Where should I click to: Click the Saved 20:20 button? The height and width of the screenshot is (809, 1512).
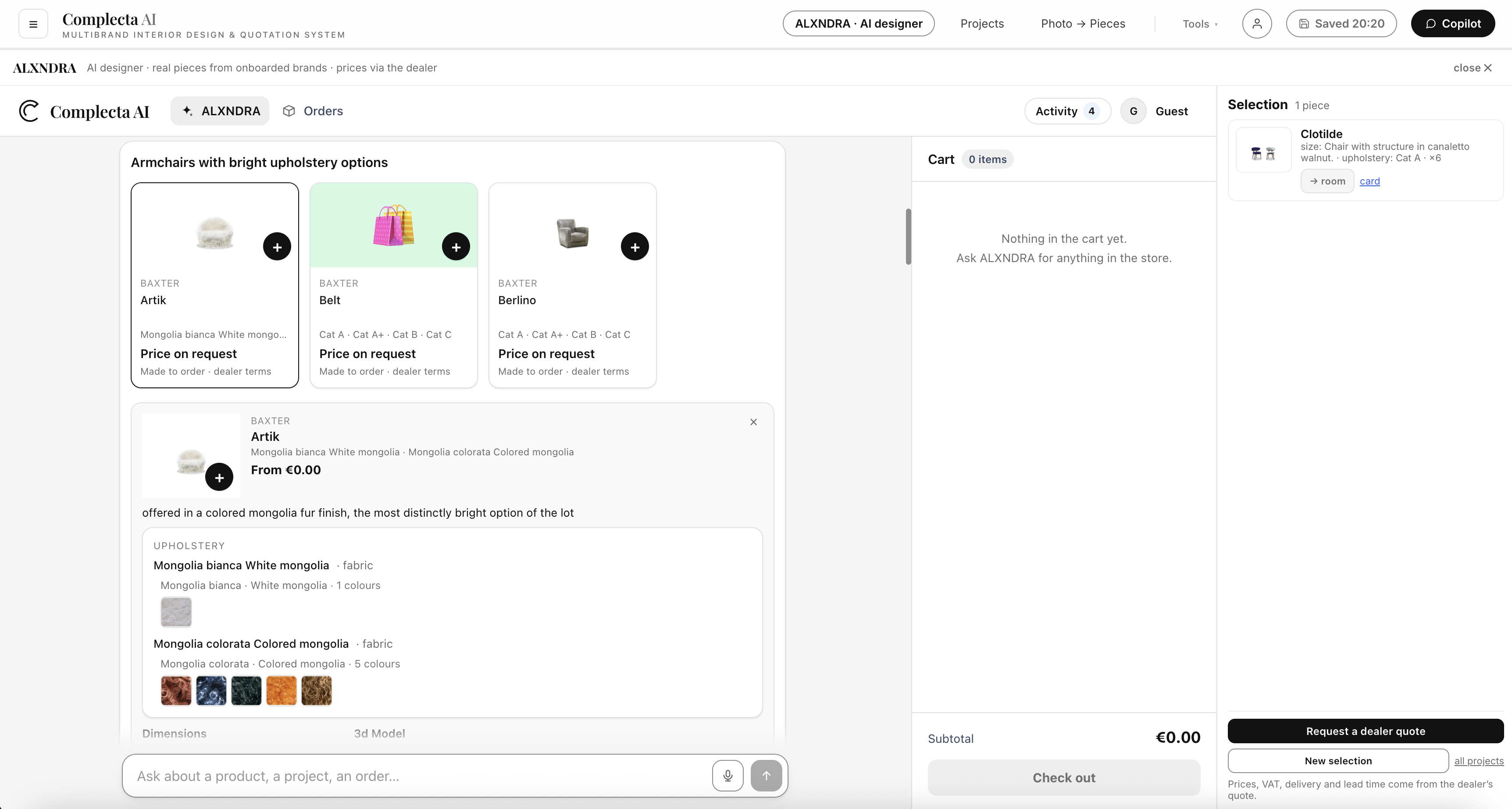click(1341, 24)
